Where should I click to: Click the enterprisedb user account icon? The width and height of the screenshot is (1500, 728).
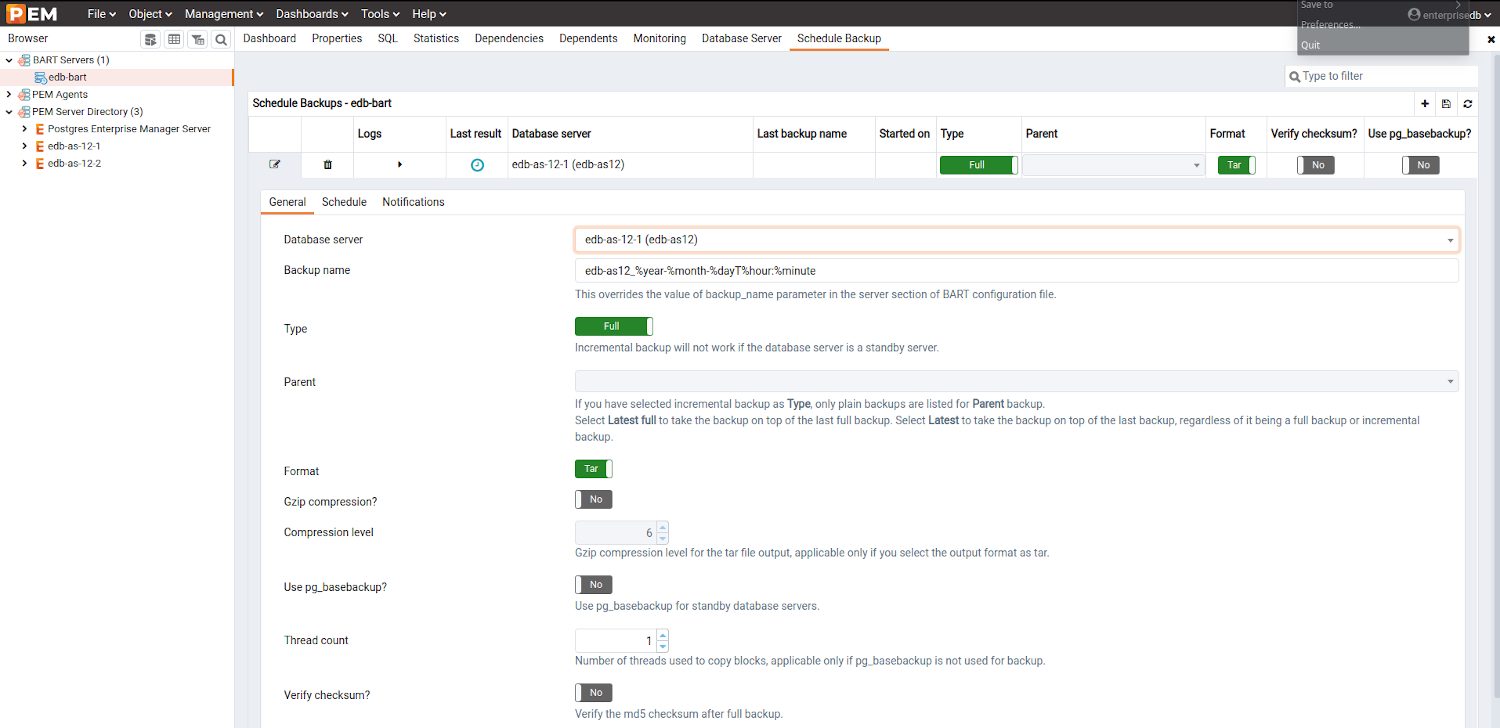tap(1414, 14)
